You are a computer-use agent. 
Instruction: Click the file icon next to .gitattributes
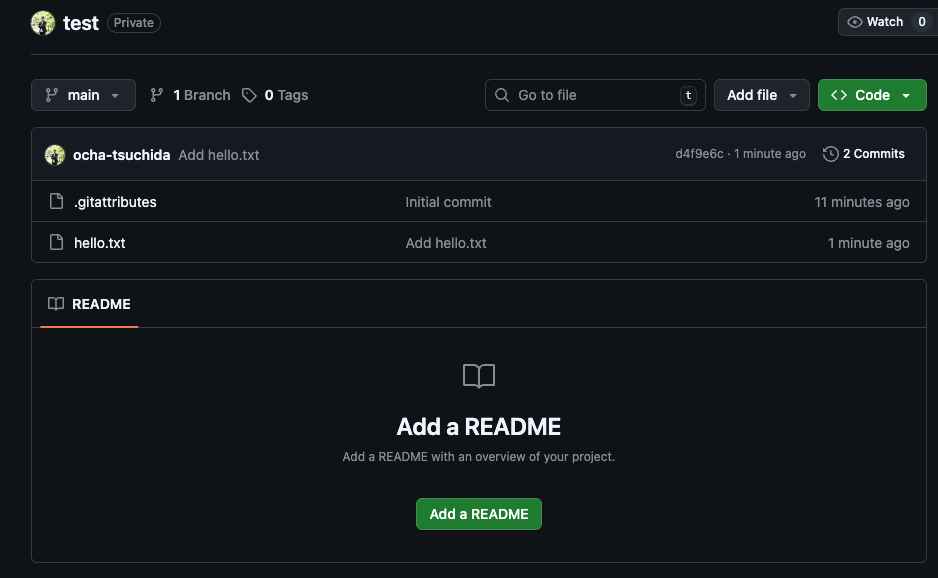(x=57, y=202)
